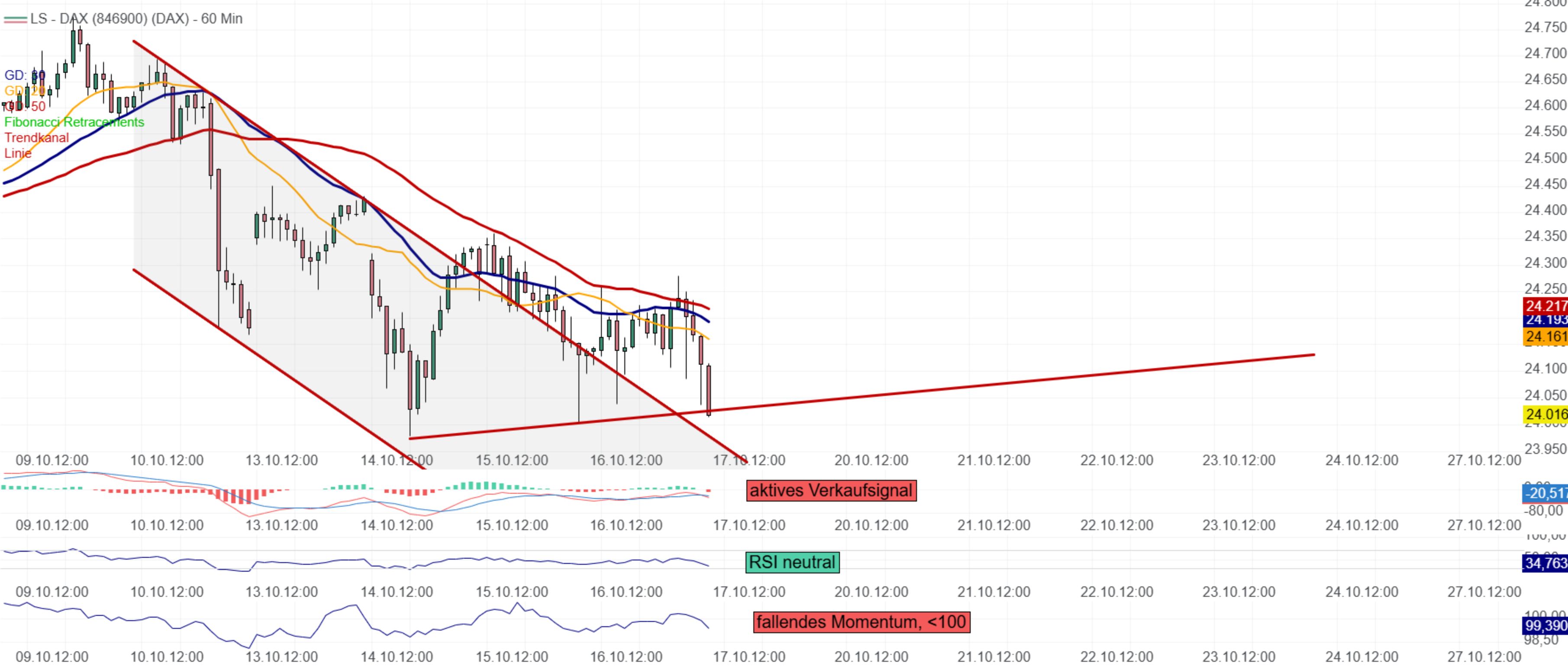Click the blue -20,517 MACD value tag
Viewport: 1568px width, 666px height.
coord(1545,493)
